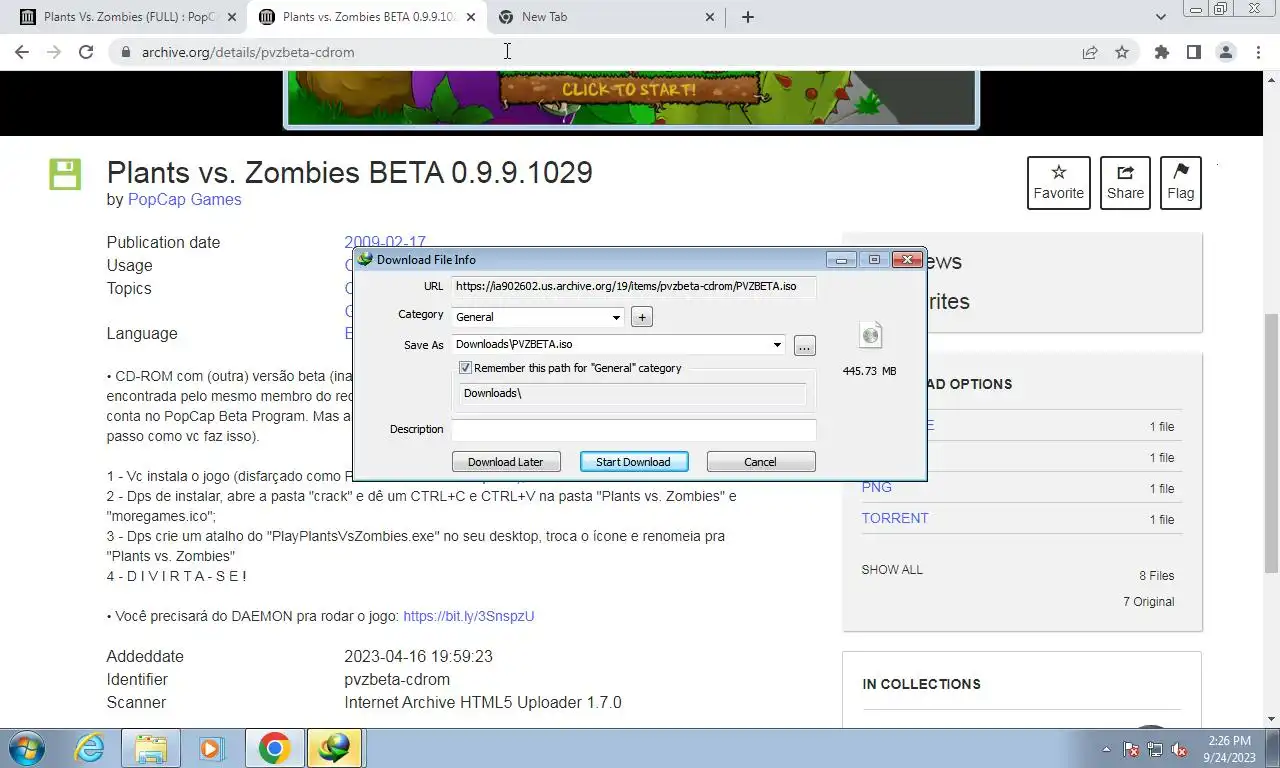Switch to Plants Vs. Zombies (FULL) tab

point(128,17)
